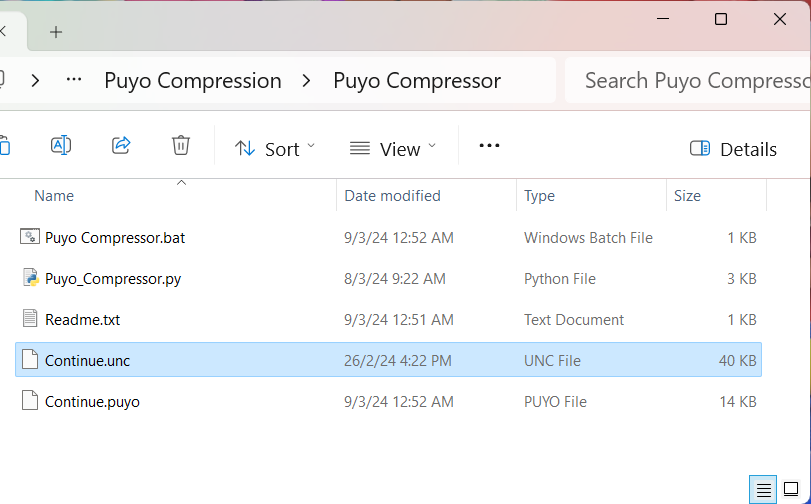
Task: Open a new tab with plus button
Action: [56, 32]
